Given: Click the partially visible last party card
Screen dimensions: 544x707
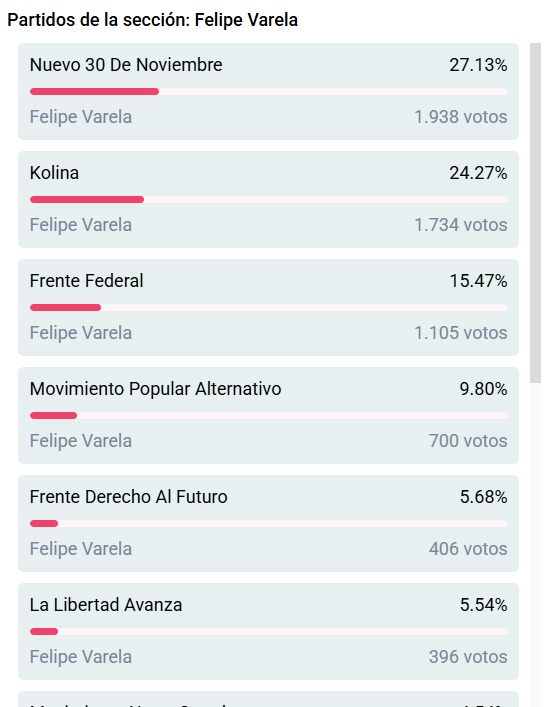Looking at the screenshot, I should [x=268, y=699].
